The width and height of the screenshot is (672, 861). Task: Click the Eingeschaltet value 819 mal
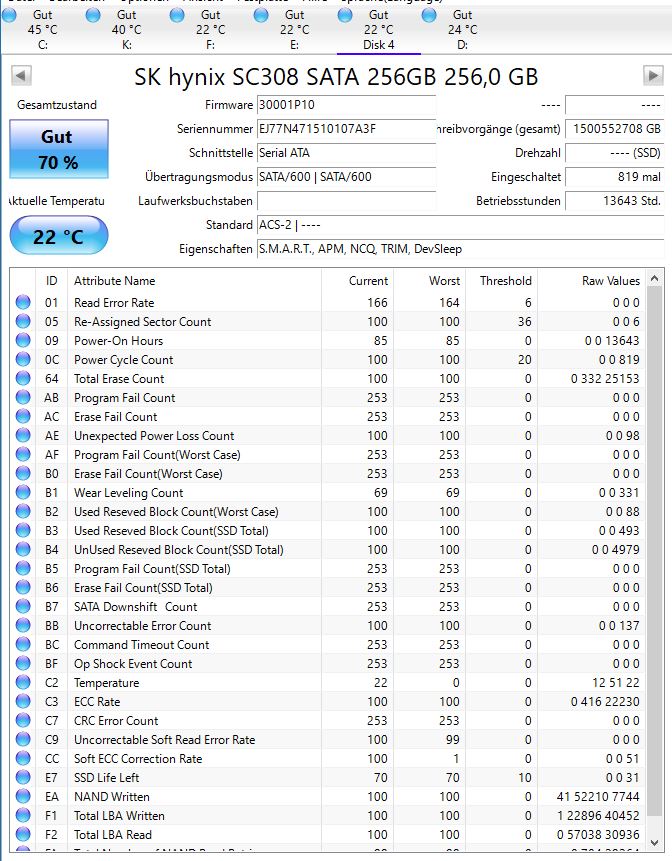tap(614, 177)
